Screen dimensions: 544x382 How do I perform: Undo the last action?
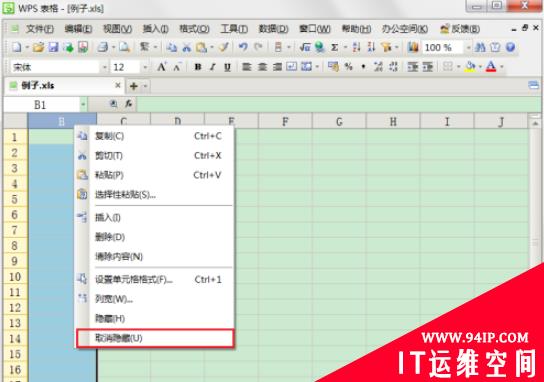click(x=243, y=47)
